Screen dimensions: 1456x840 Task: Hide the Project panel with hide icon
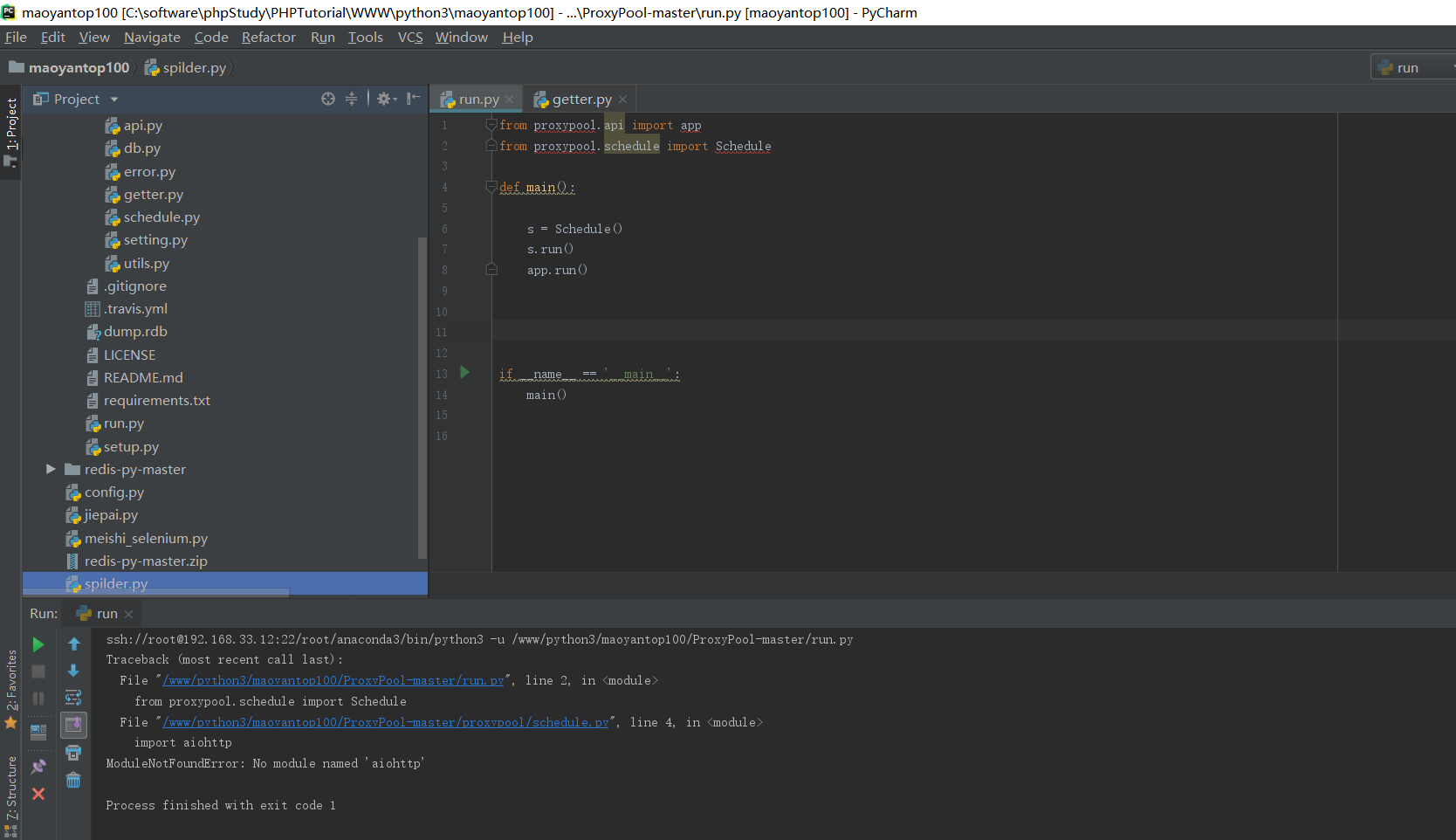coord(414,99)
